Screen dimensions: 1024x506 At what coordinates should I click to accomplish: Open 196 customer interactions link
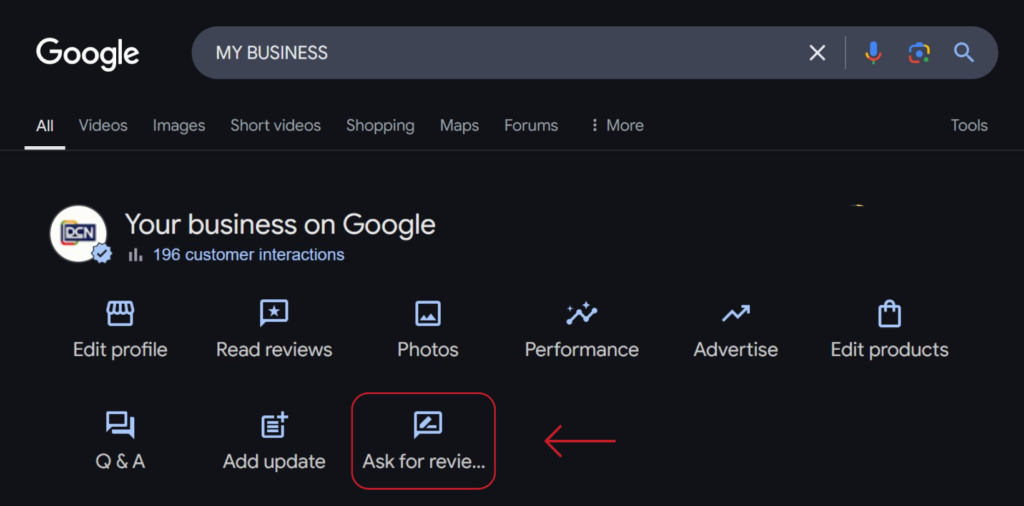[x=248, y=255]
